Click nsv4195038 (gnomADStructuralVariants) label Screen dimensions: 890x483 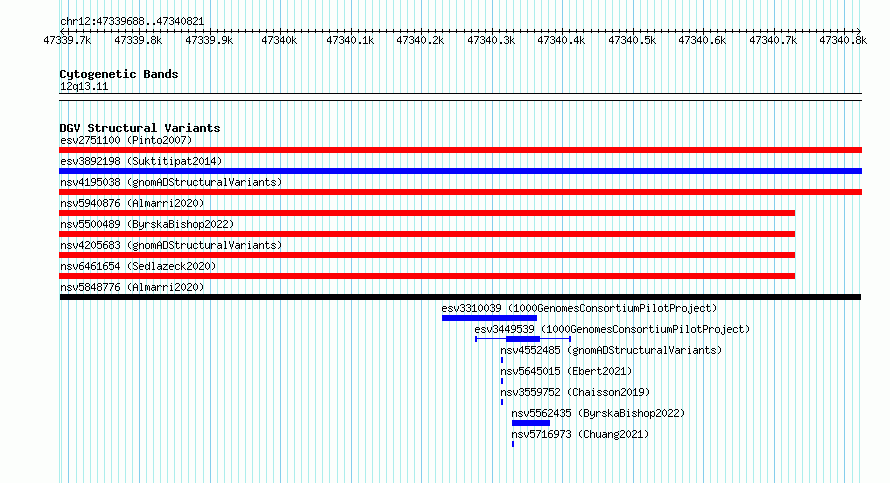(x=171, y=182)
